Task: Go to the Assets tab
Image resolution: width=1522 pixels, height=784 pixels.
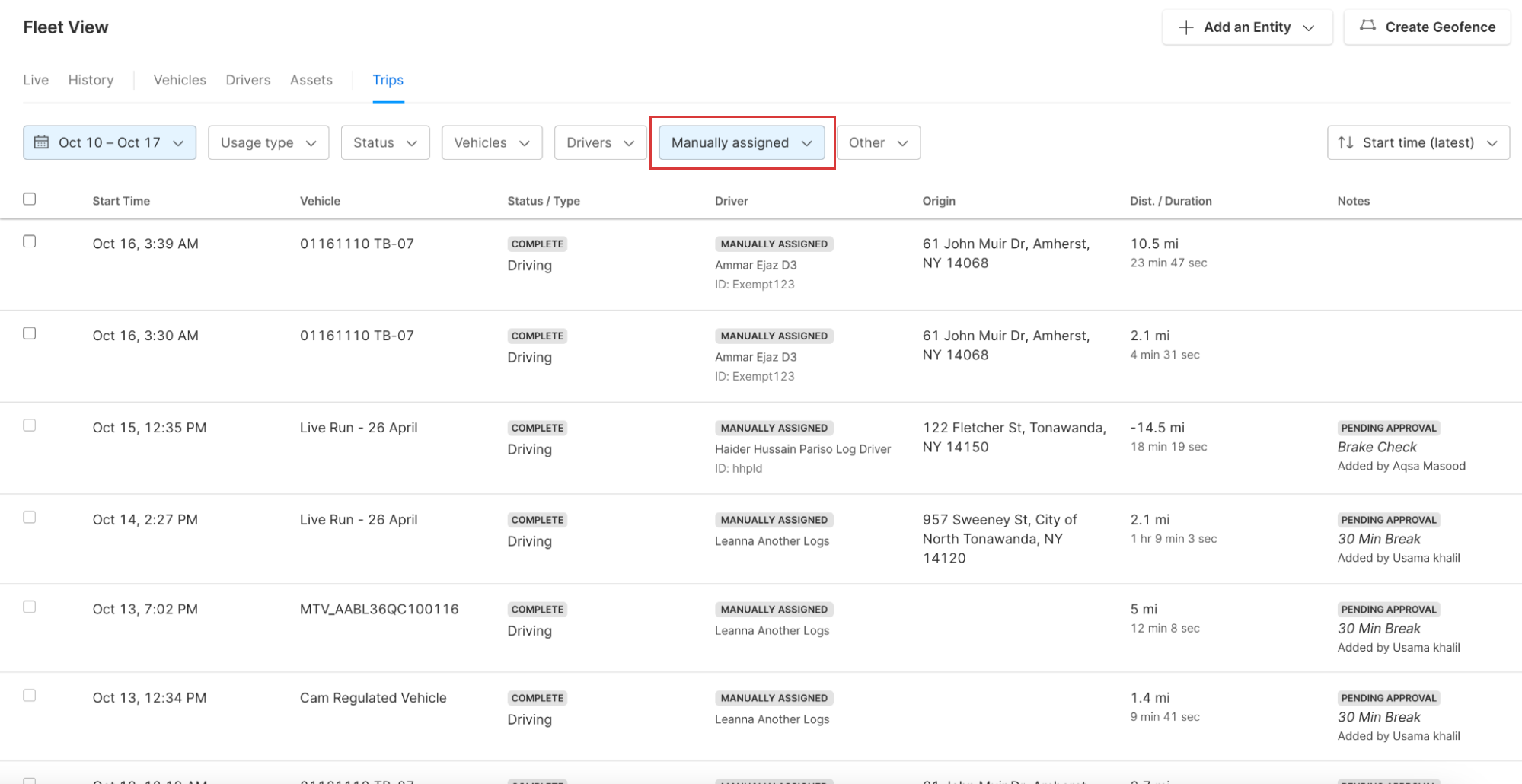Action: click(311, 80)
